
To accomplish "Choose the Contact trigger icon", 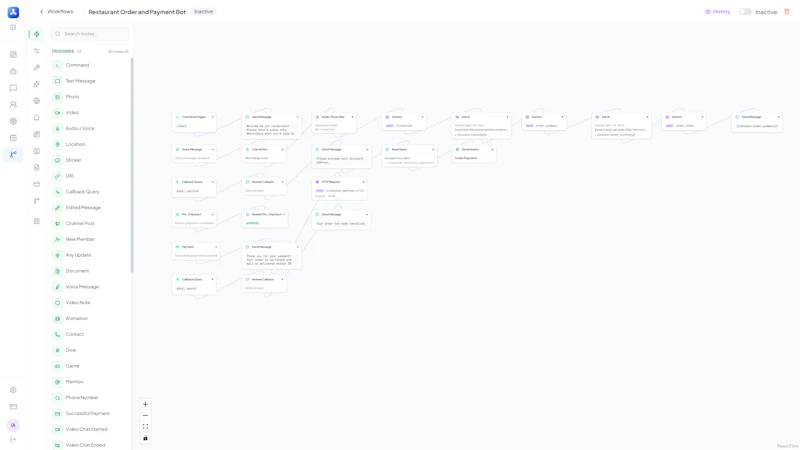I will click(x=57, y=334).
